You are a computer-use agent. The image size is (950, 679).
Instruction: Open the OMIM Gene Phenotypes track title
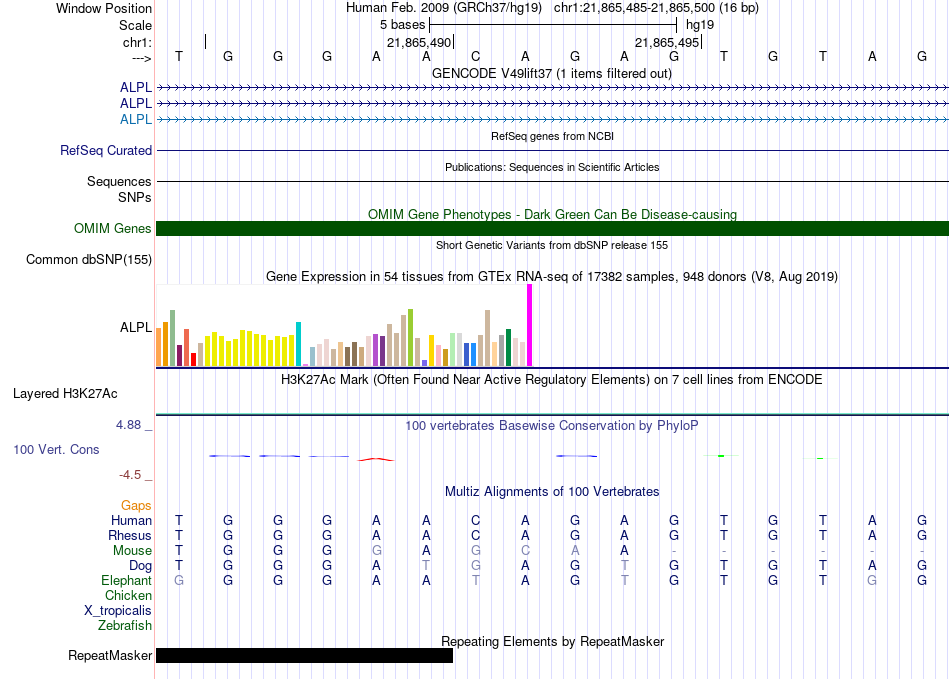click(x=552, y=214)
